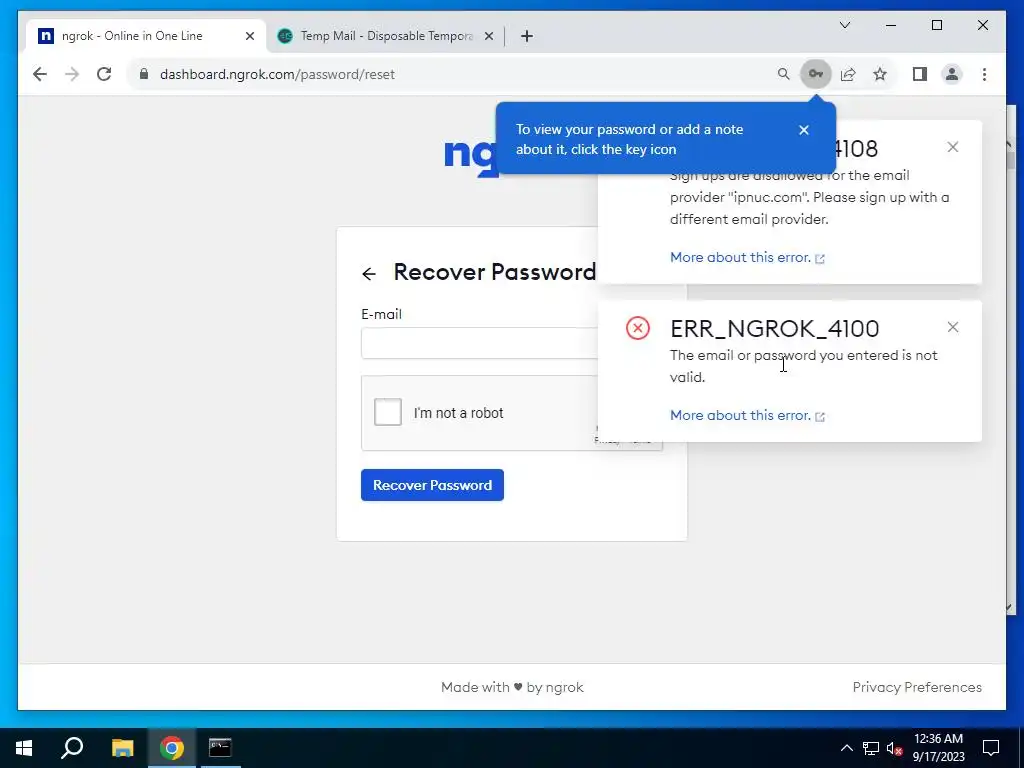The width and height of the screenshot is (1024, 768).
Task: Switch to the Temp Mail tab
Action: (385, 36)
